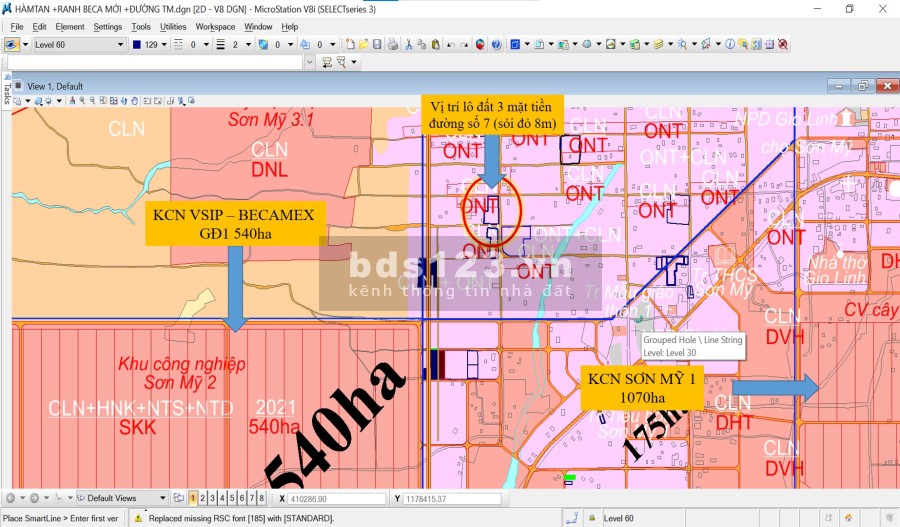The height and width of the screenshot is (527, 900).
Task: Toggle view 6 button
Action: 242,498
